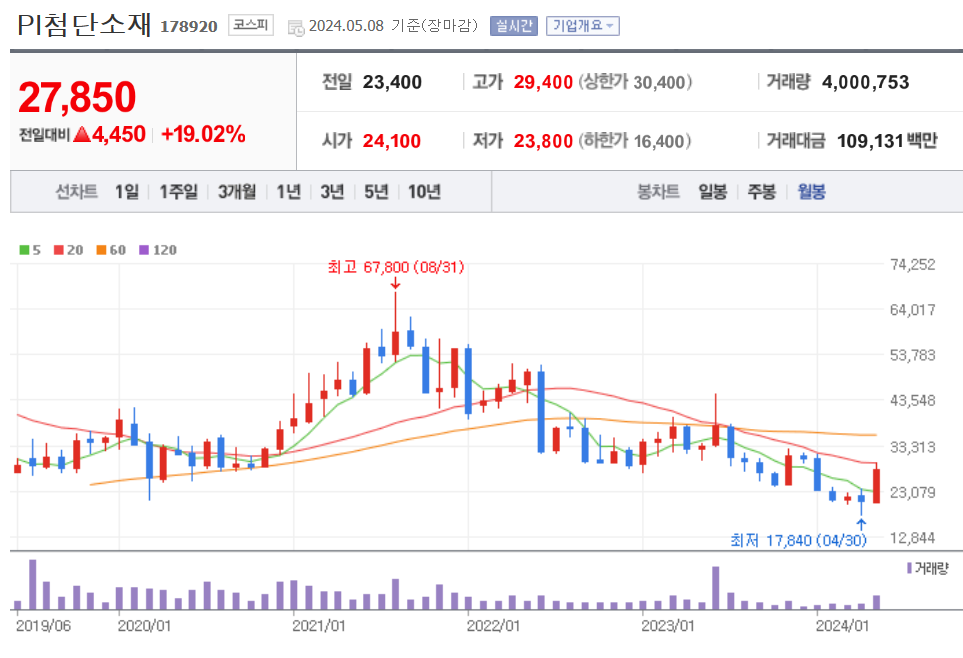Select the 3개월 line chart tab
This screenshot has width=963, height=658.
[x=237, y=192]
